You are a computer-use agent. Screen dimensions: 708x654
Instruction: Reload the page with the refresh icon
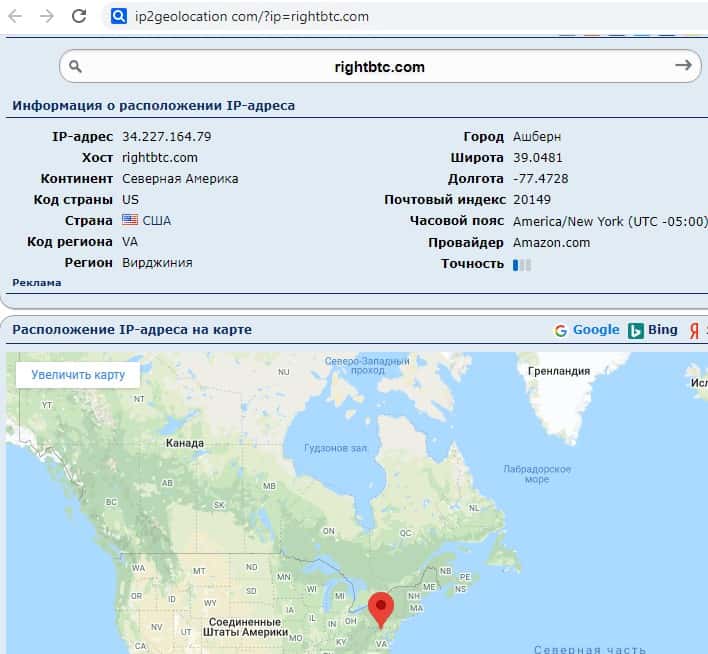tap(79, 16)
